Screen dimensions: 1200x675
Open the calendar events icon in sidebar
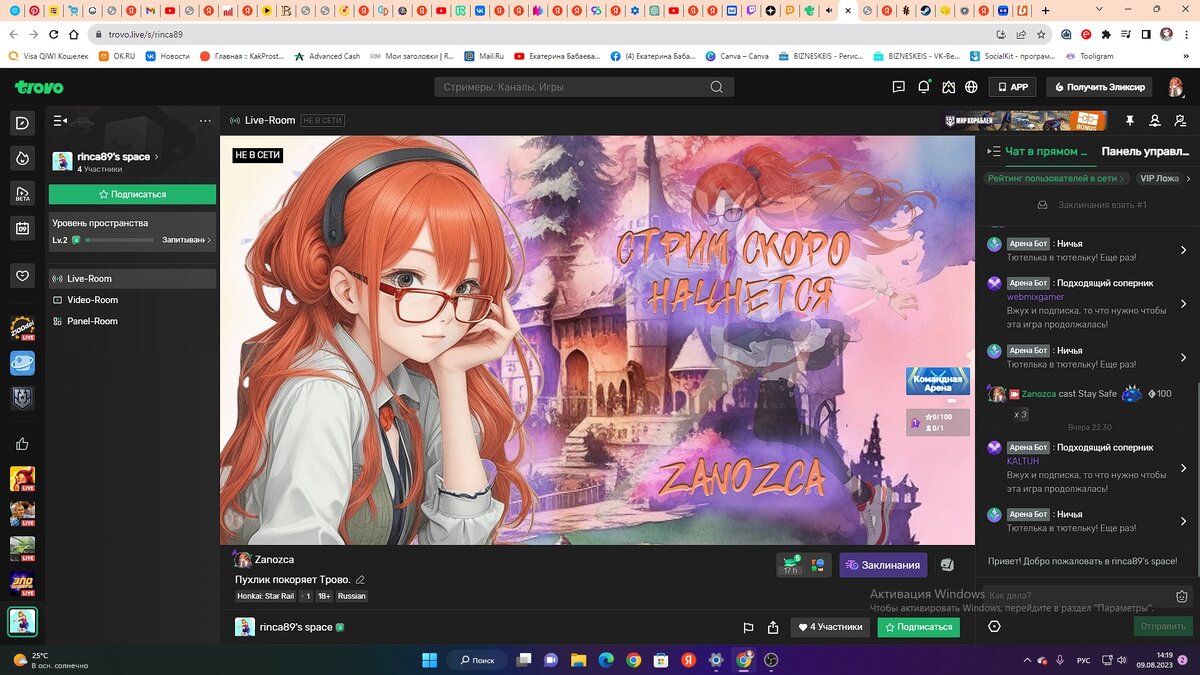click(x=22, y=228)
